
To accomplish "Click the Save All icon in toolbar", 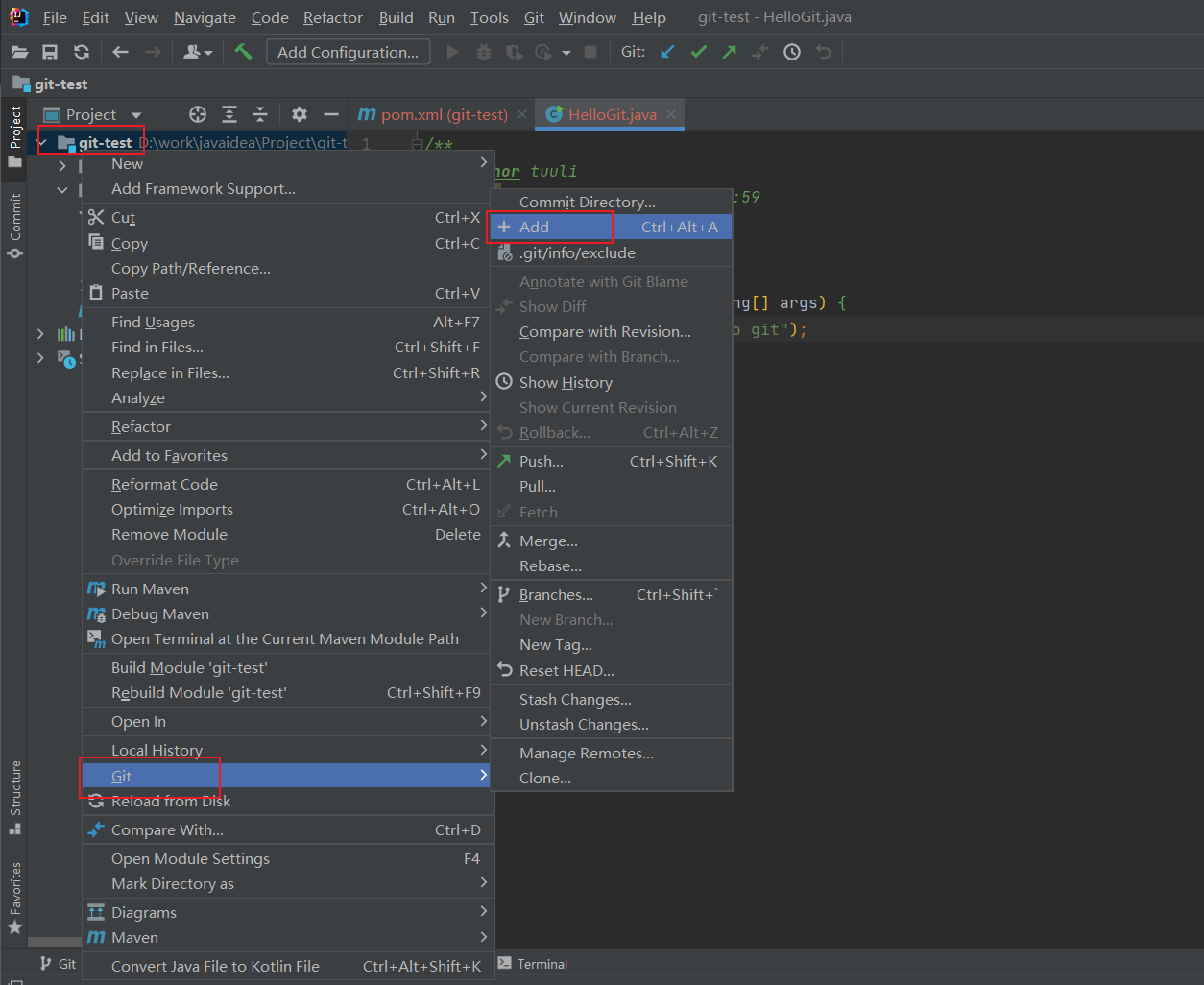I will (x=50, y=52).
